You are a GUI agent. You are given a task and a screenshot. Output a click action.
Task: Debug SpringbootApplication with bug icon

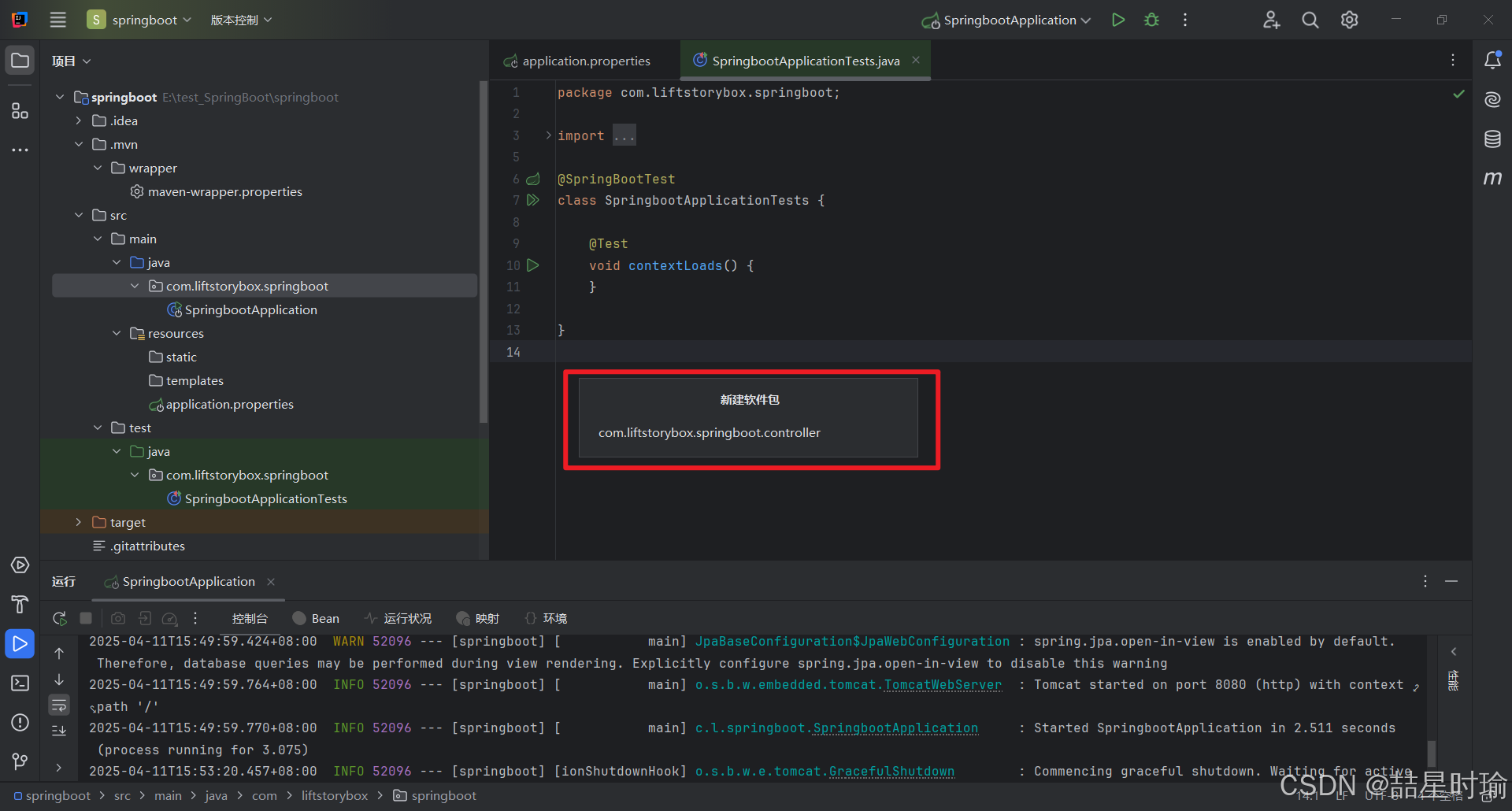point(1151,20)
